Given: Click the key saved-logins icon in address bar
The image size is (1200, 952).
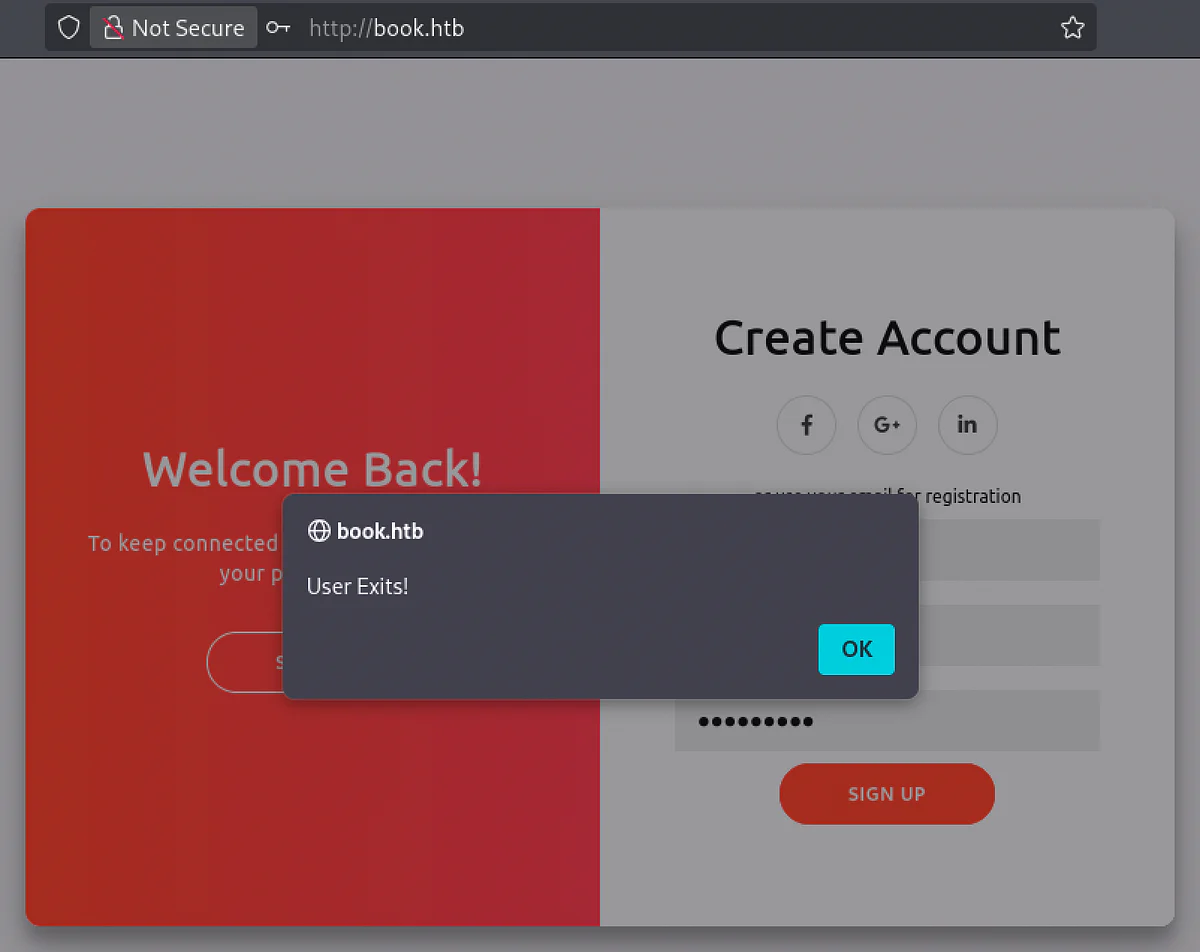Looking at the screenshot, I should point(278,28).
